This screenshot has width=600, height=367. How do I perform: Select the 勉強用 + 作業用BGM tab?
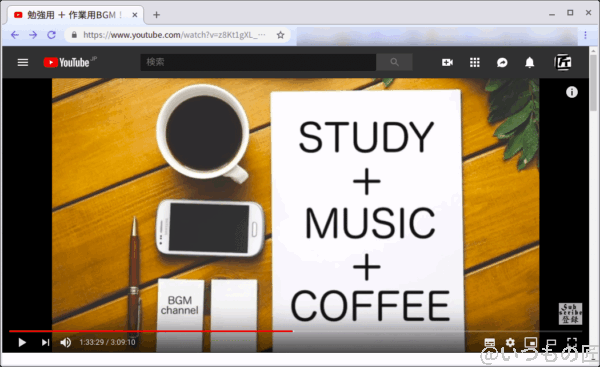pos(75,15)
